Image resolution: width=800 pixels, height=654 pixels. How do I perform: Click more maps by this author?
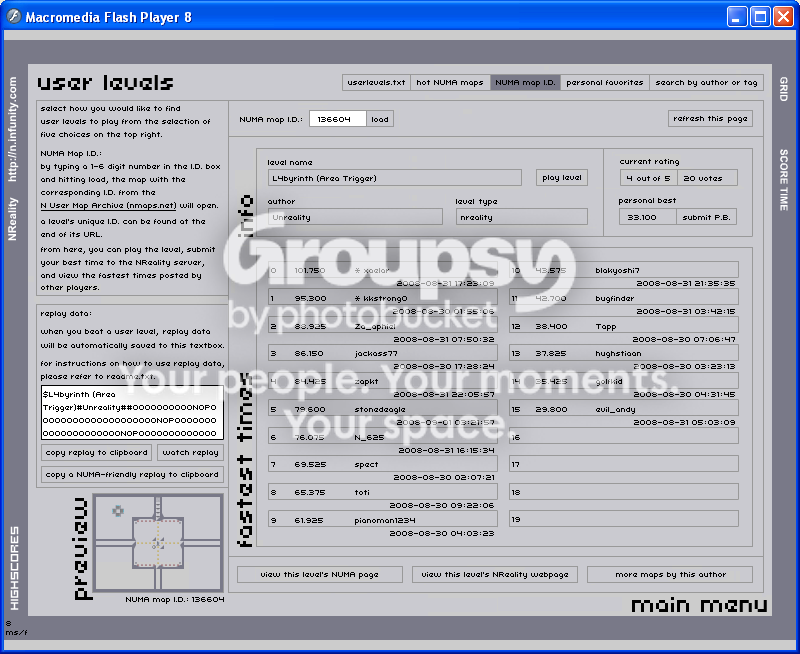click(670, 574)
